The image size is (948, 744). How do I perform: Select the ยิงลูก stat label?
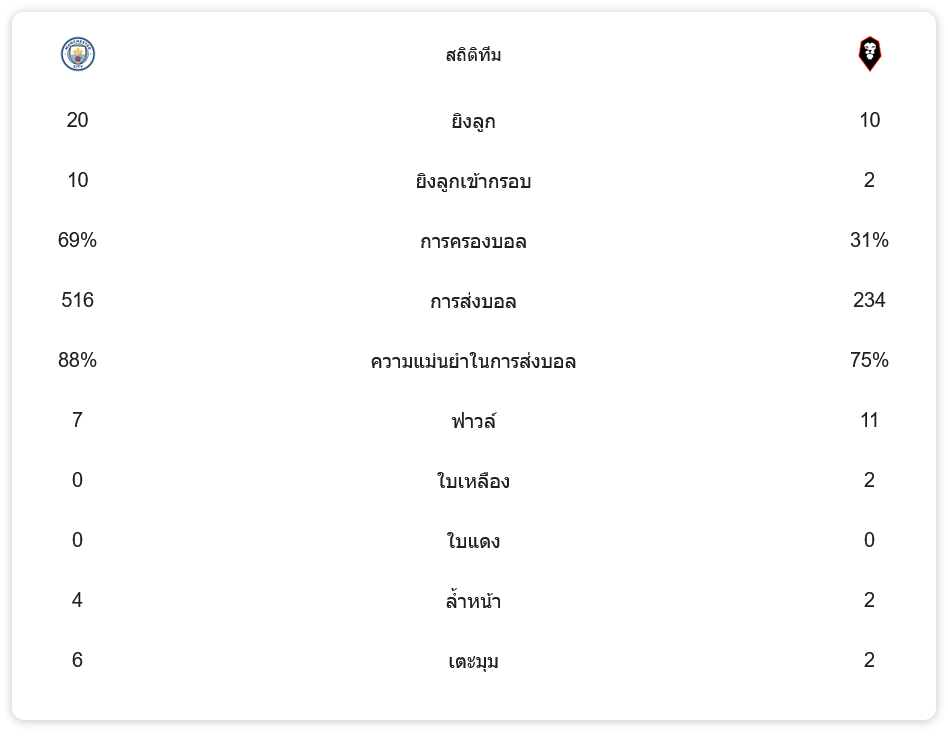pyautogui.click(x=473, y=121)
